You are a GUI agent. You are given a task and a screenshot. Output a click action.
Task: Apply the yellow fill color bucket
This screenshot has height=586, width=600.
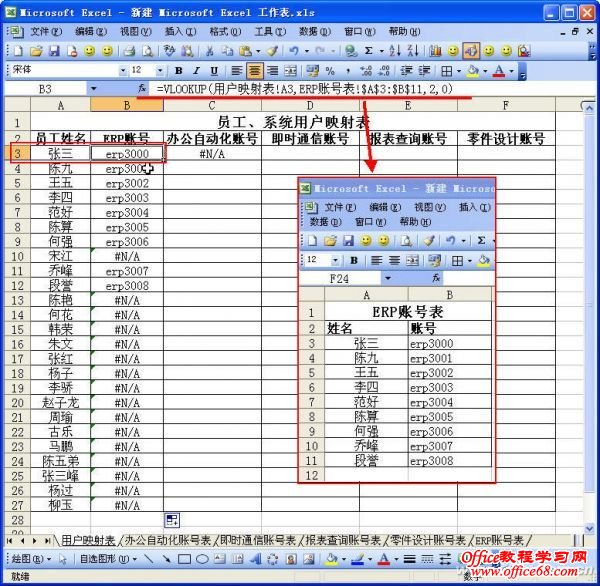(x=474, y=71)
